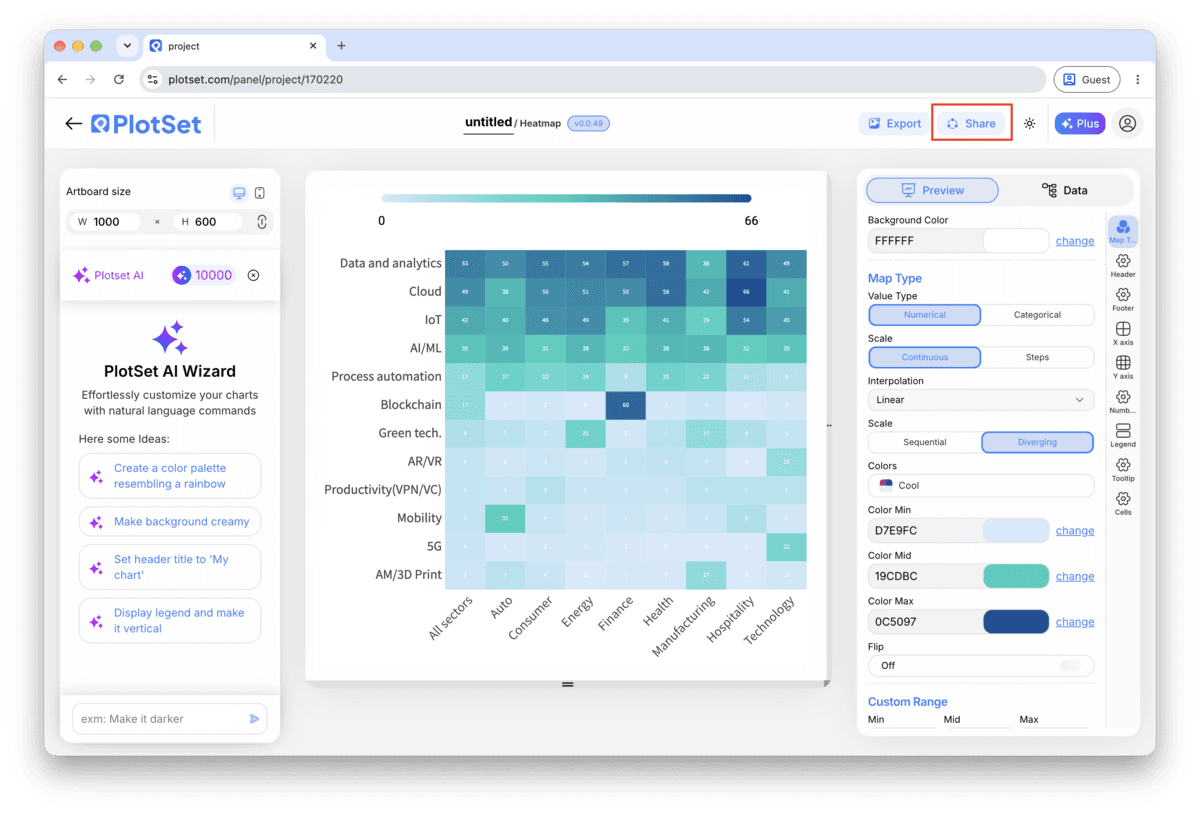The width and height of the screenshot is (1200, 814).
Task: Click the Plus upgrade button
Action: pyautogui.click(x=1080, y=123)
